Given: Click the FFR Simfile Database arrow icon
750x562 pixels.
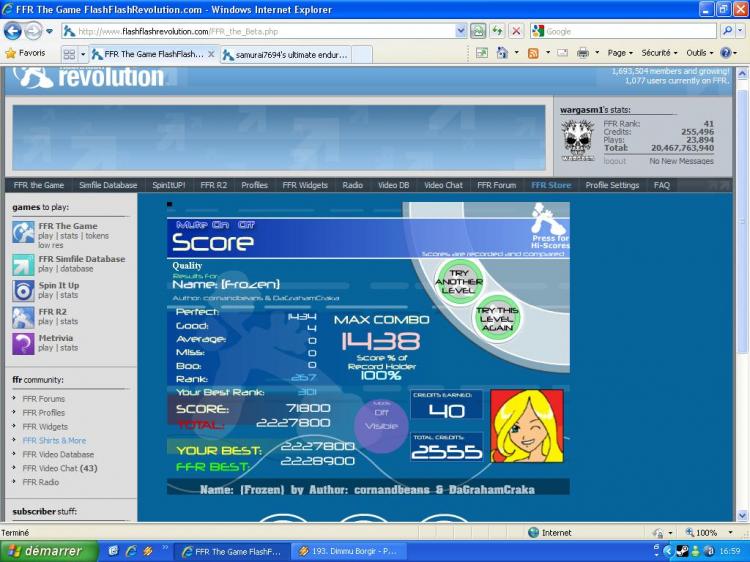Looking at the screenshot, I should point(23,264).
